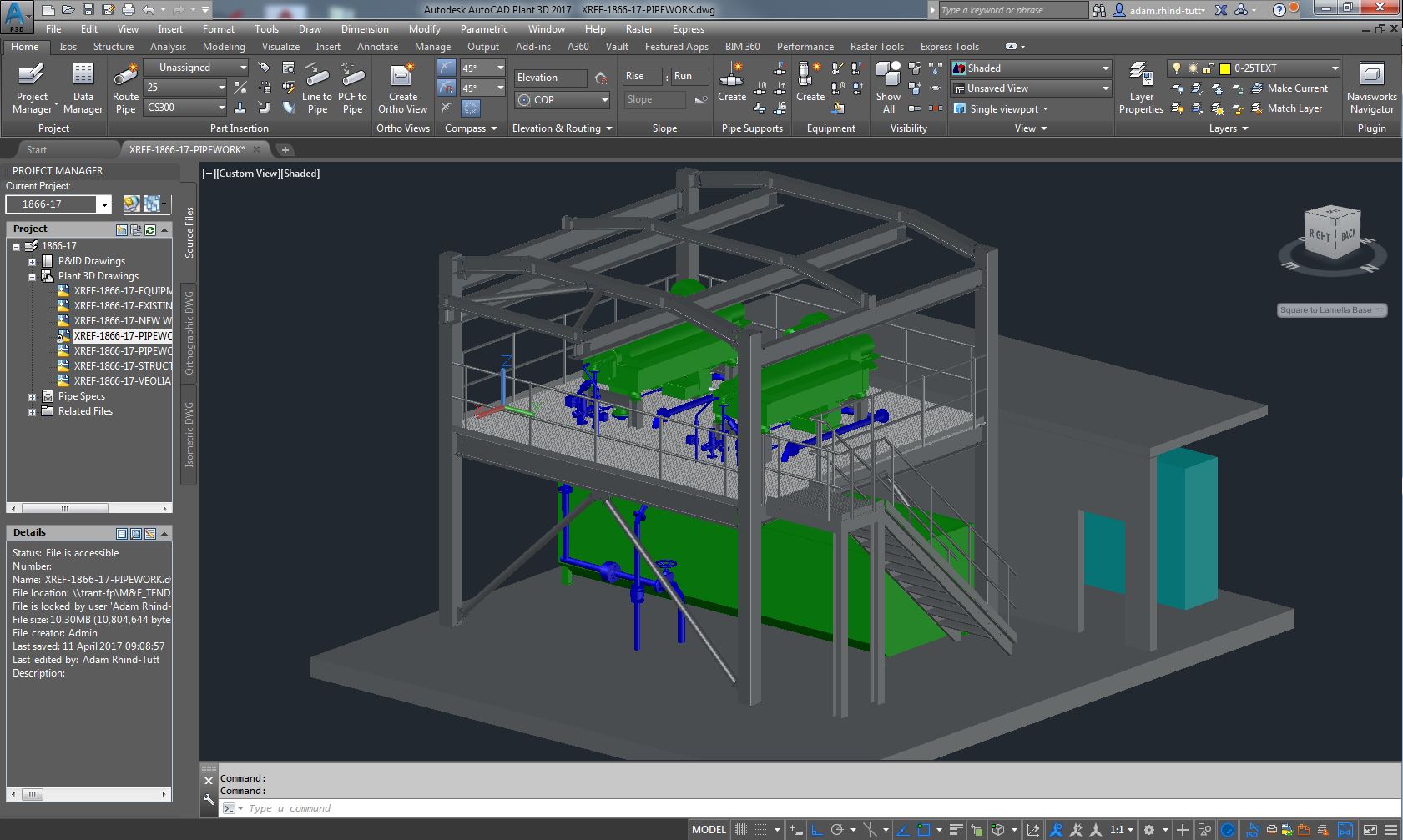The height and width of the screenshot is (840, 1403).
Task: Start the Route Pipe tool
Action: click(125, 88)
